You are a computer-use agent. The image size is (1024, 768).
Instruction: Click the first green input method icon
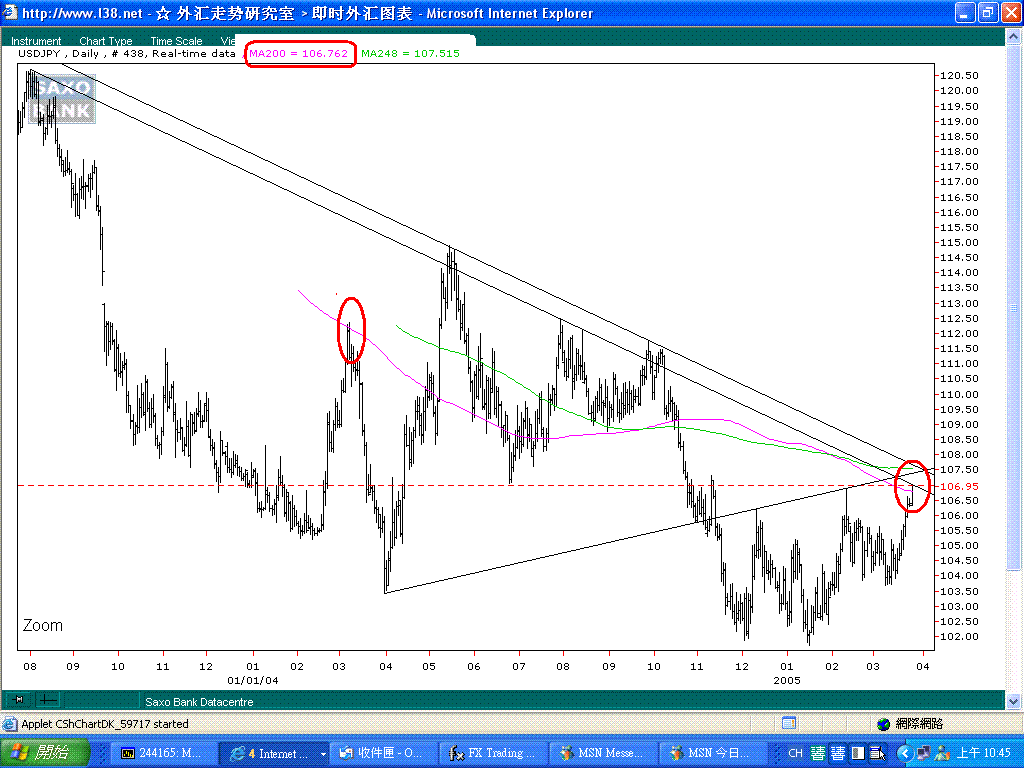pos(818,753)
